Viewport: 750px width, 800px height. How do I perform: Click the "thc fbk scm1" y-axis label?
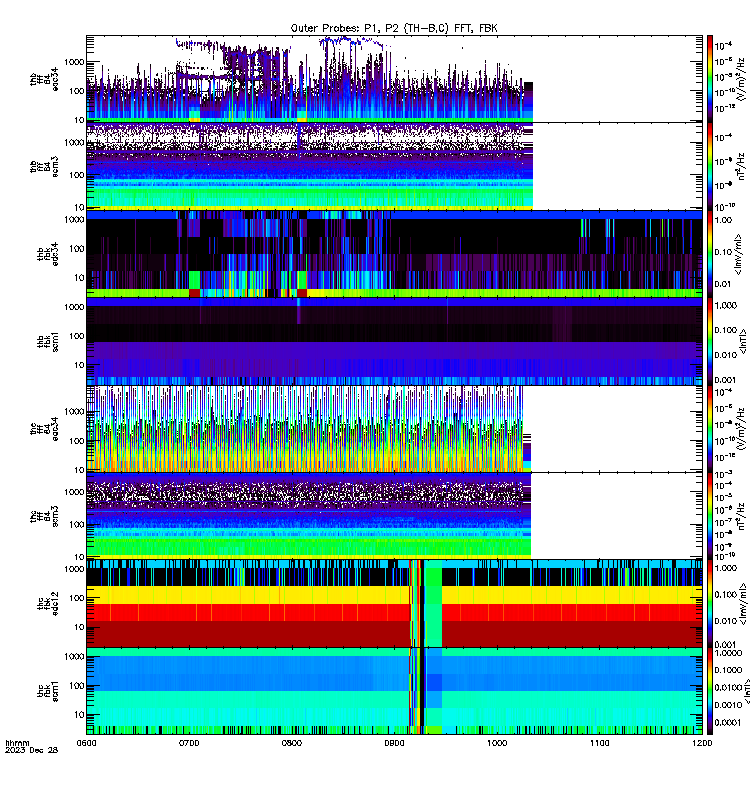tap(48, 691)
